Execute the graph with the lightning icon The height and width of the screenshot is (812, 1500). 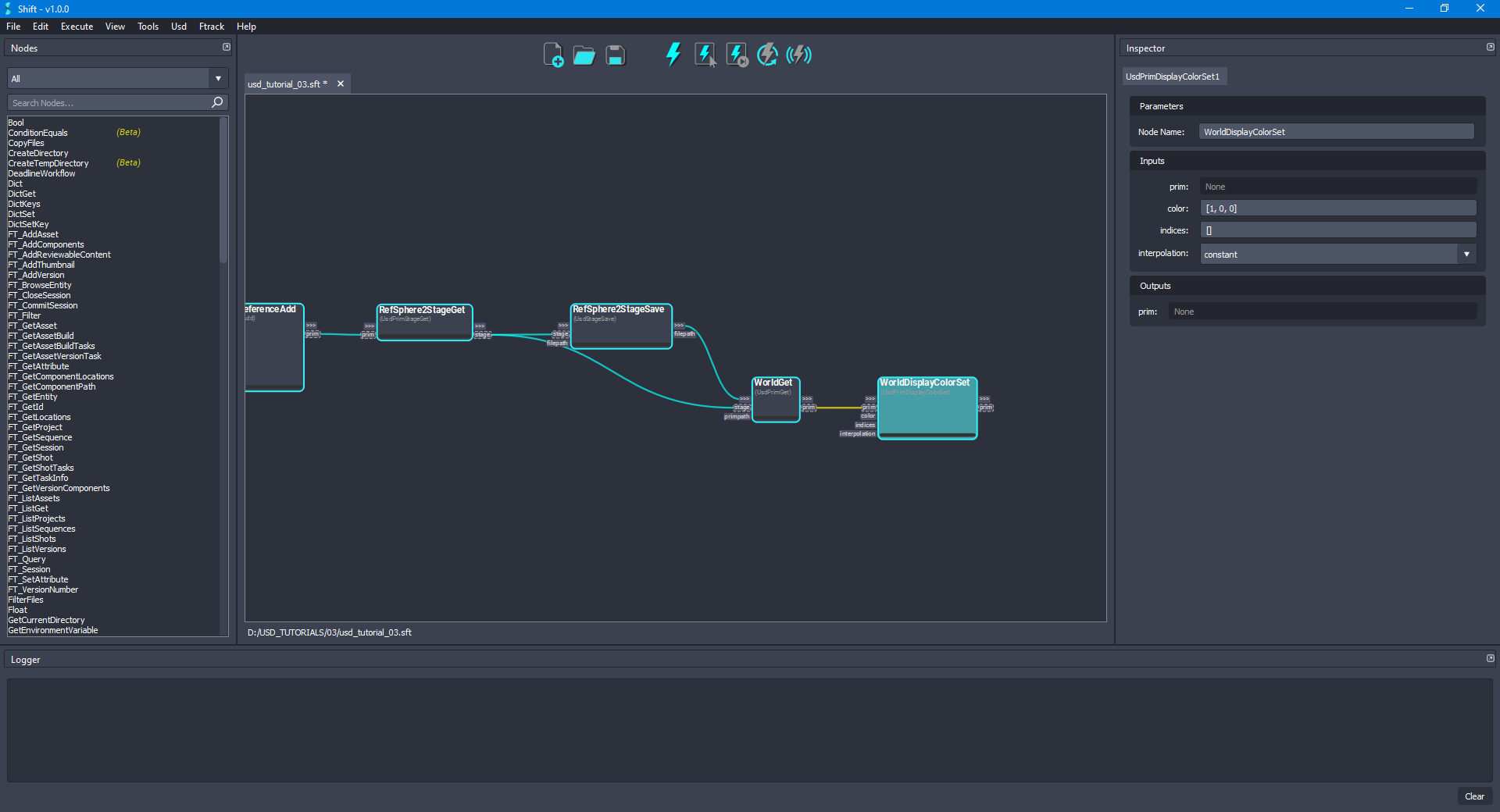[x=673, y=55]
